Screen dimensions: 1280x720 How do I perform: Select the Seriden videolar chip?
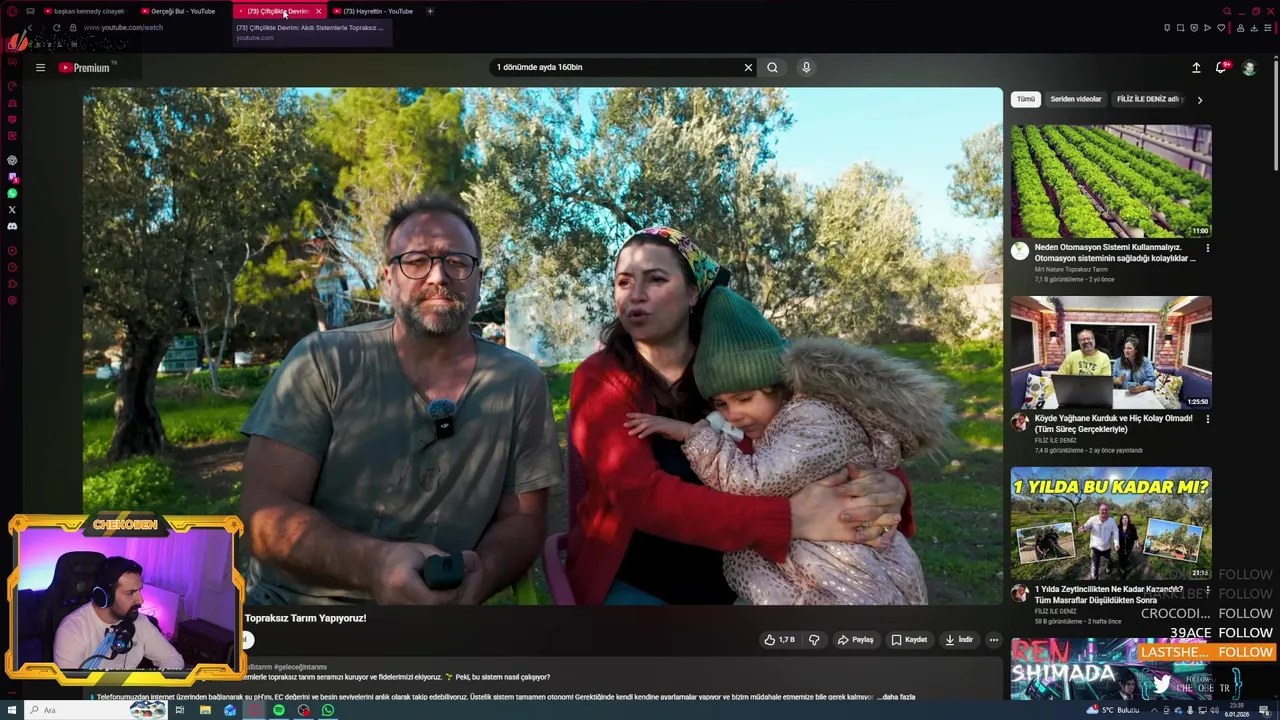(1076, 99)
